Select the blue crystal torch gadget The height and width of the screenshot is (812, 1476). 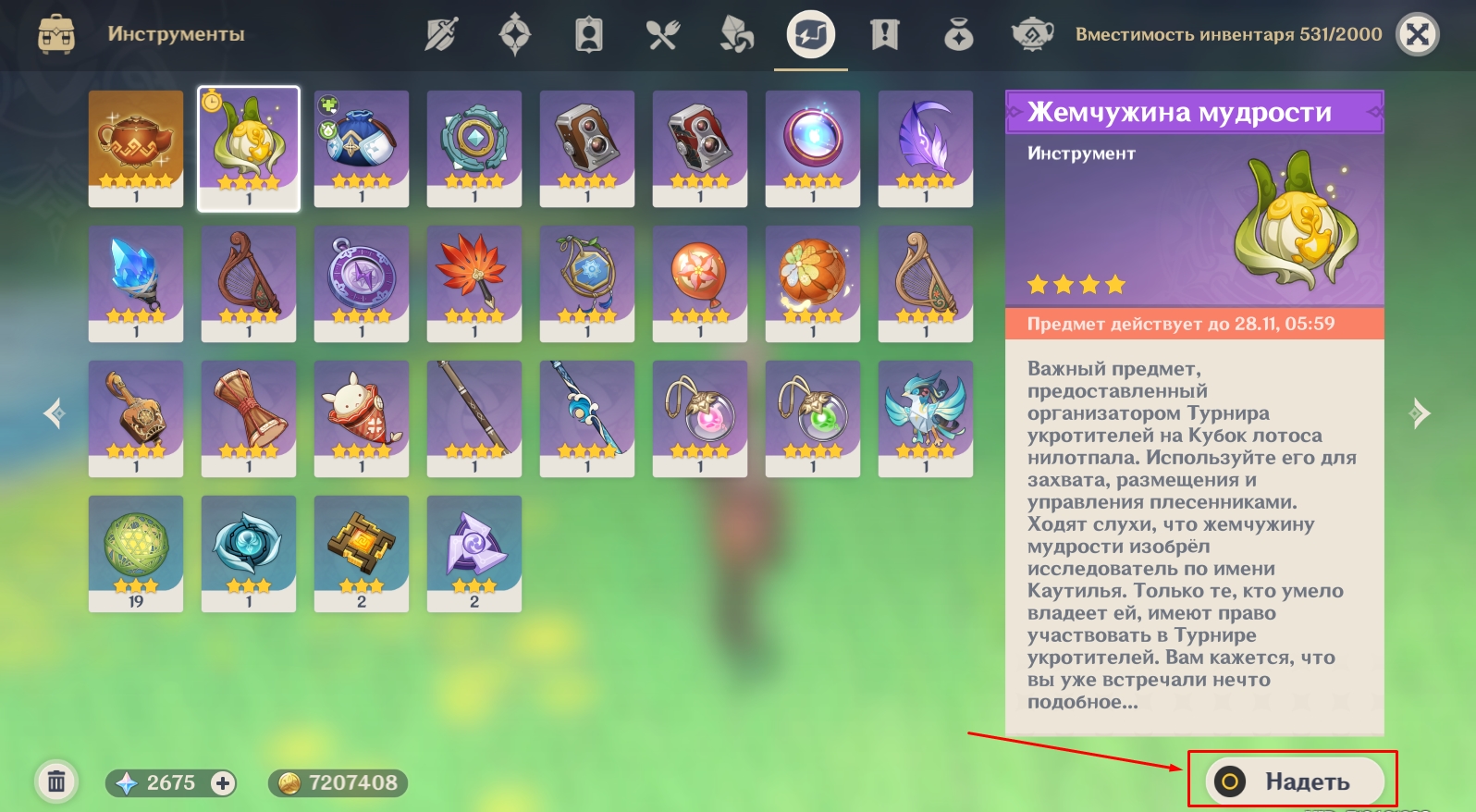pyautogui.click(x=136, y=283)
